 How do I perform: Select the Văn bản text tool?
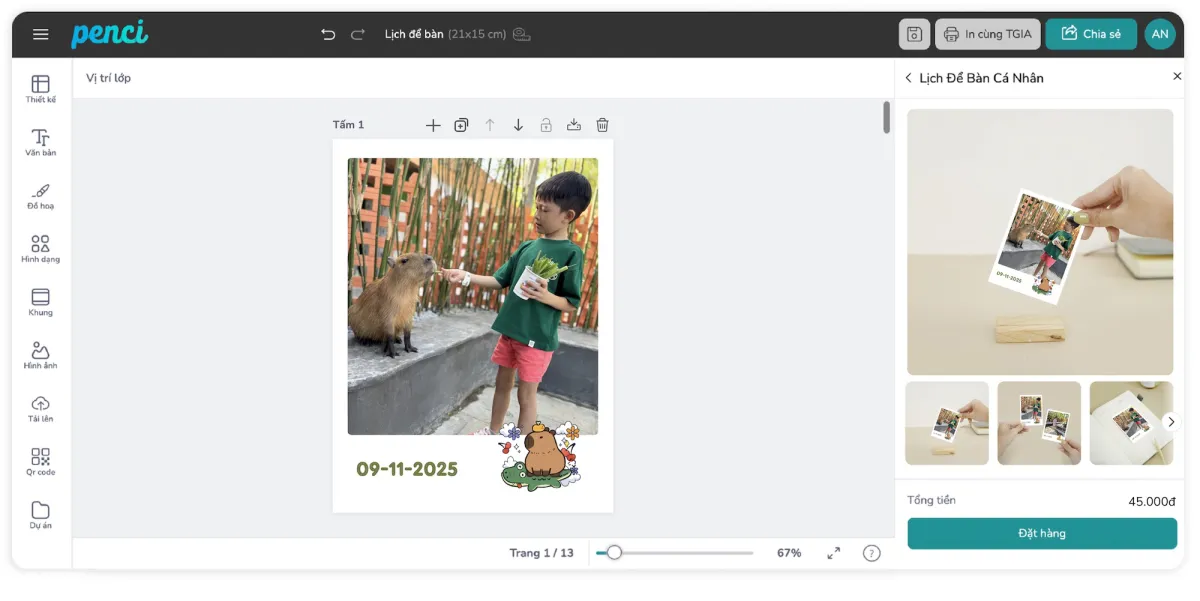pyautogui.click(x=41, y=142)
